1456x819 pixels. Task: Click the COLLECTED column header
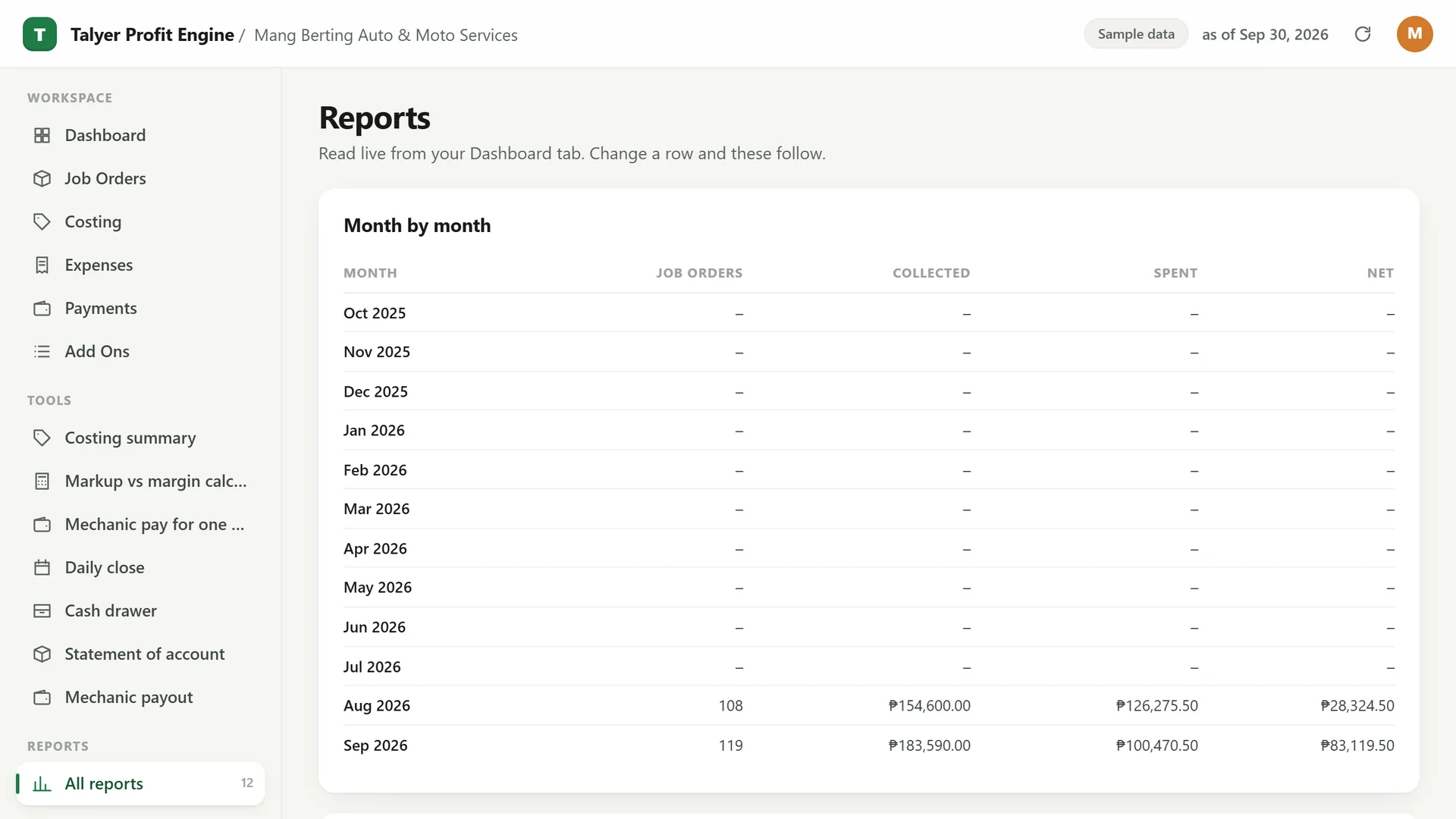click(931, 273)
